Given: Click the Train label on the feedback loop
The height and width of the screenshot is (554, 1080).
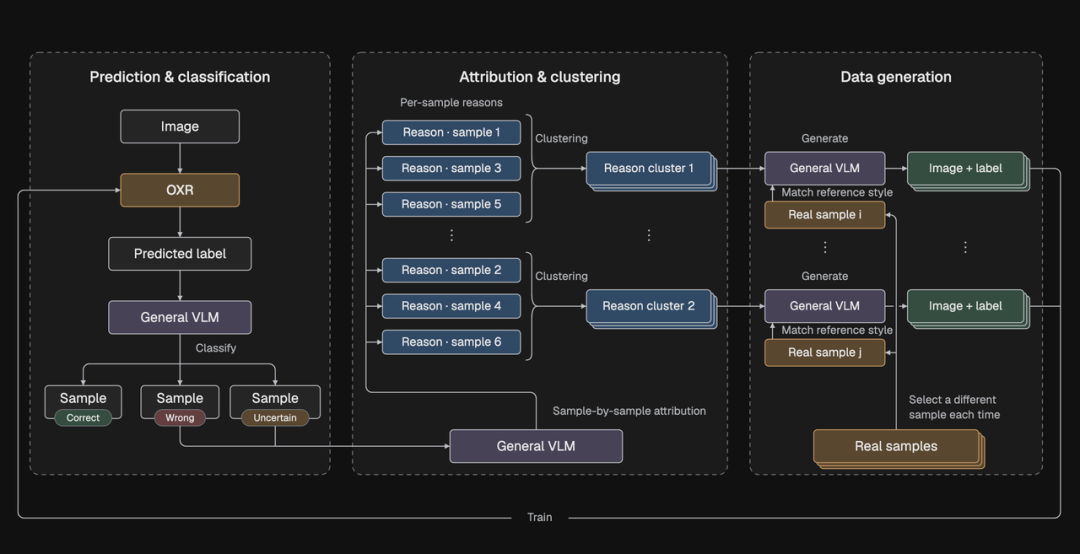Looking at the screenshot, I should point(539,517).
